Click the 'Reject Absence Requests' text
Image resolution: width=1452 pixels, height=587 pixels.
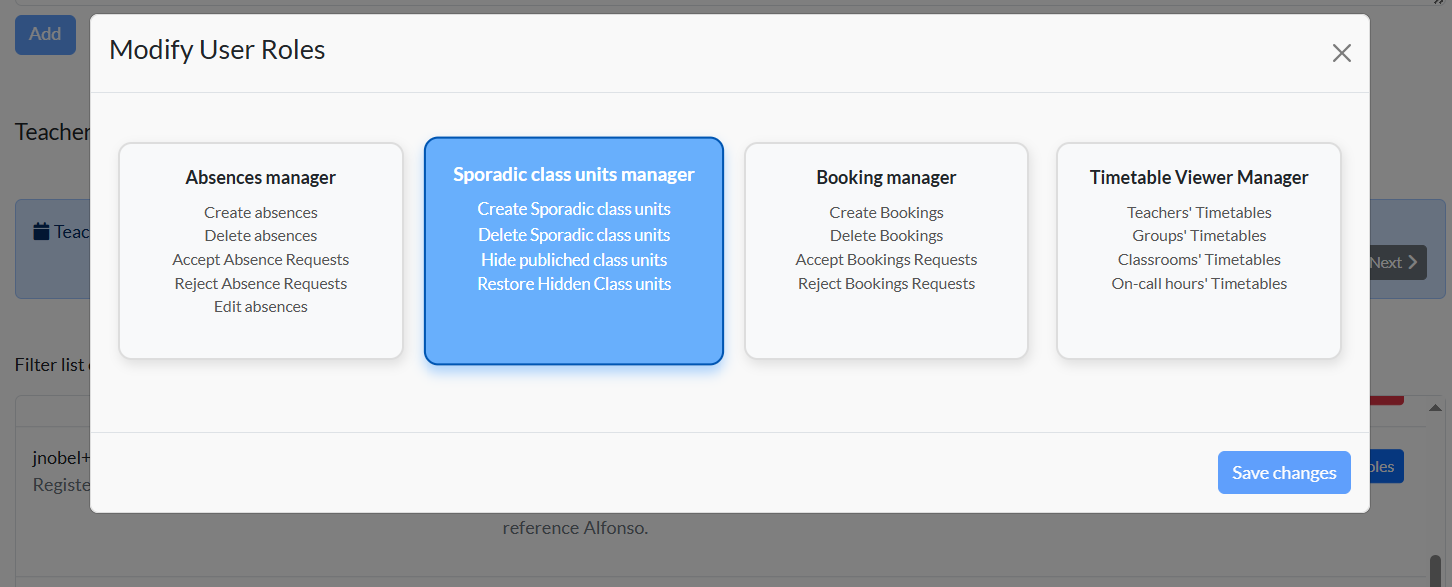(261, 283)
